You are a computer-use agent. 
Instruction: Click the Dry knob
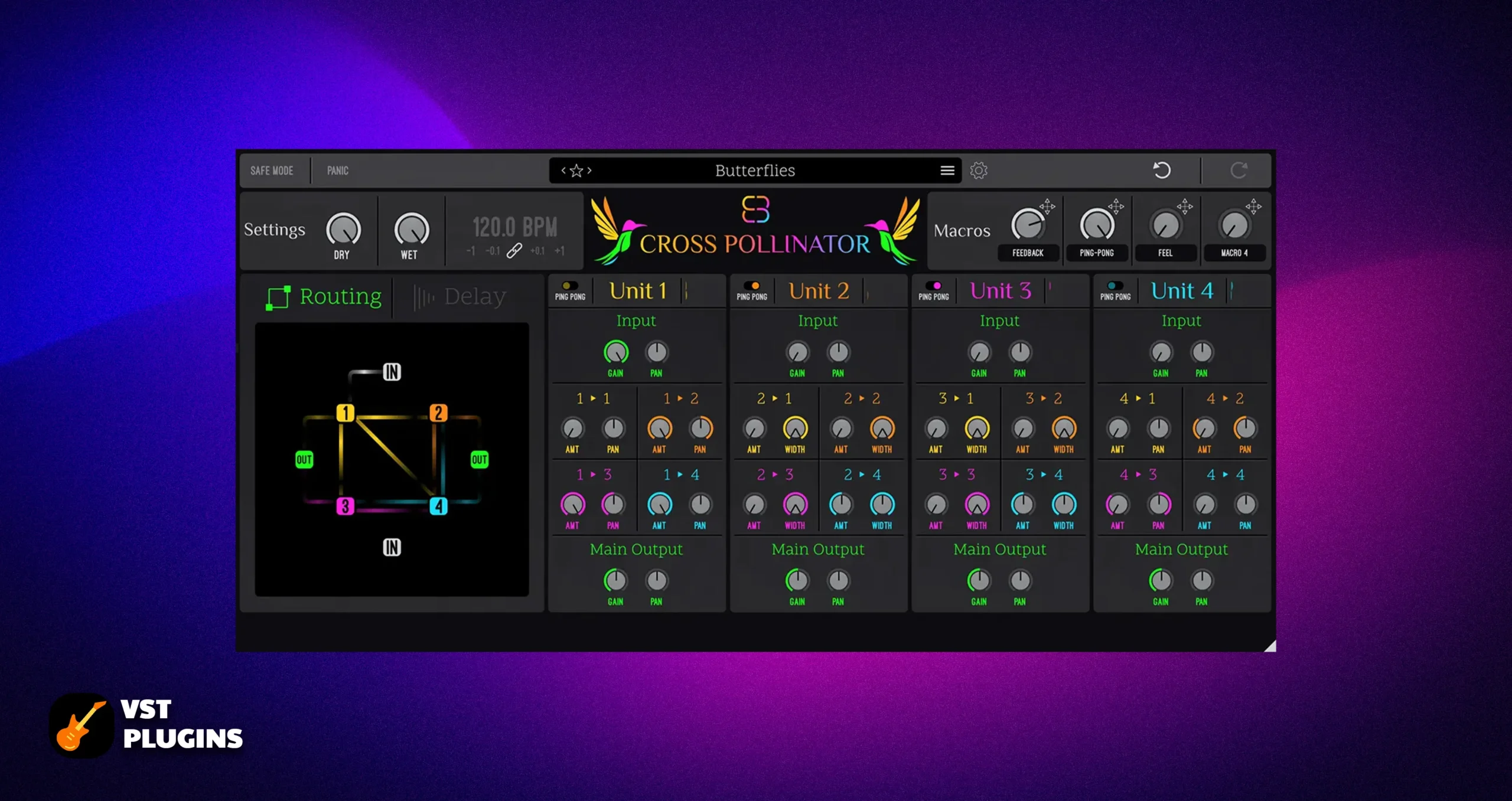coord(343,230)
